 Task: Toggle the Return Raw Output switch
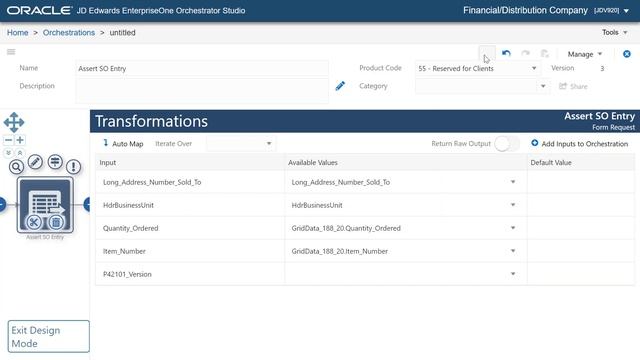(507, 144)
